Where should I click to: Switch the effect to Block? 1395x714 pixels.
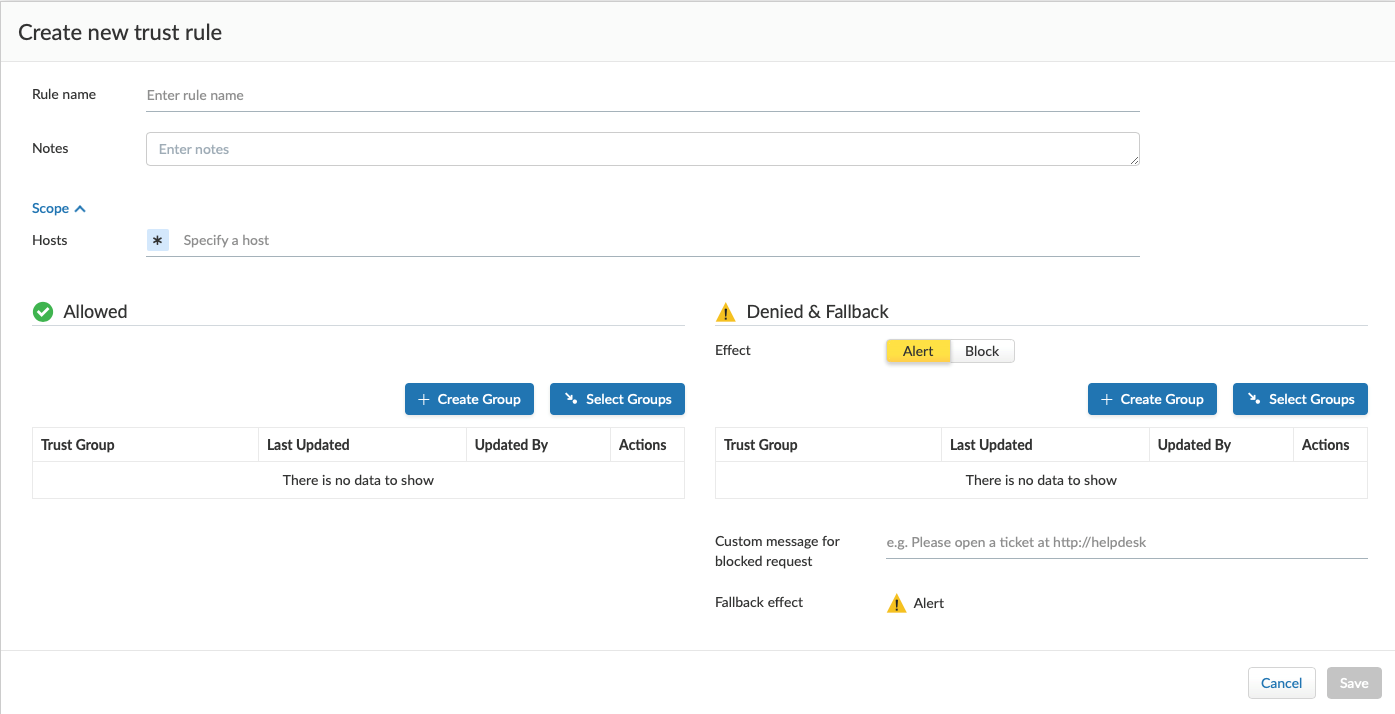[982, 351]
